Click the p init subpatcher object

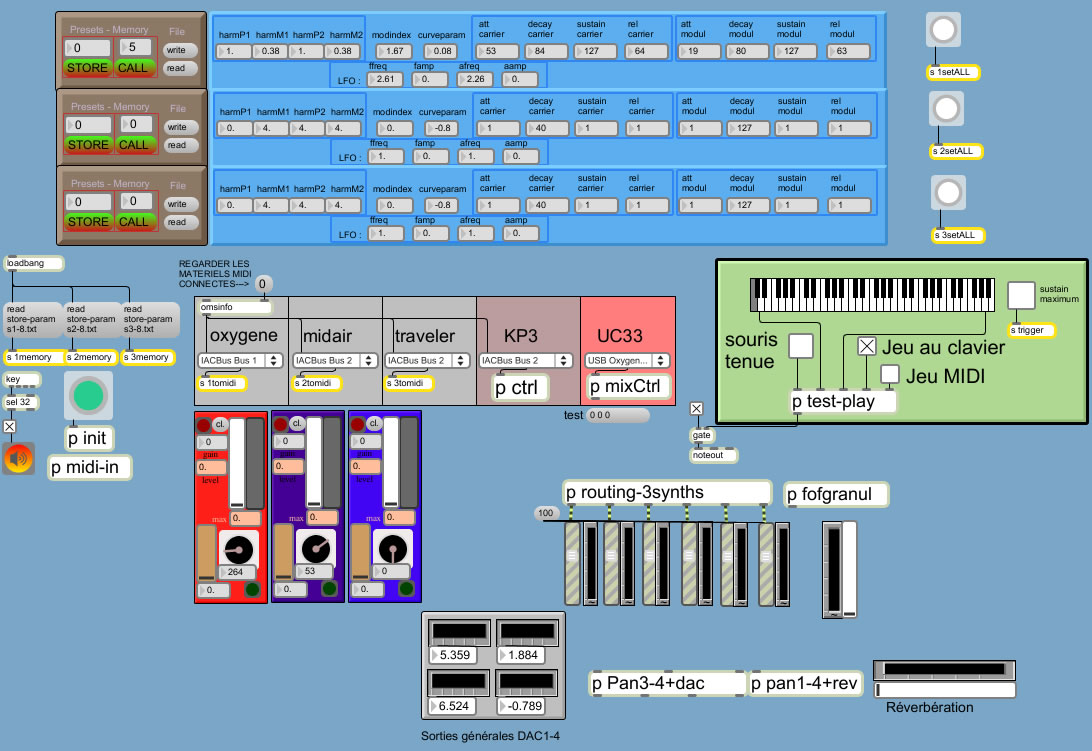(88, 438)
